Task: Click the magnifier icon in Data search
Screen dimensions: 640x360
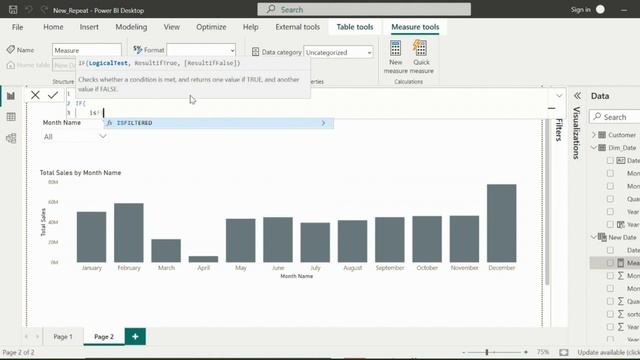Action: click(x=597, y=117)
